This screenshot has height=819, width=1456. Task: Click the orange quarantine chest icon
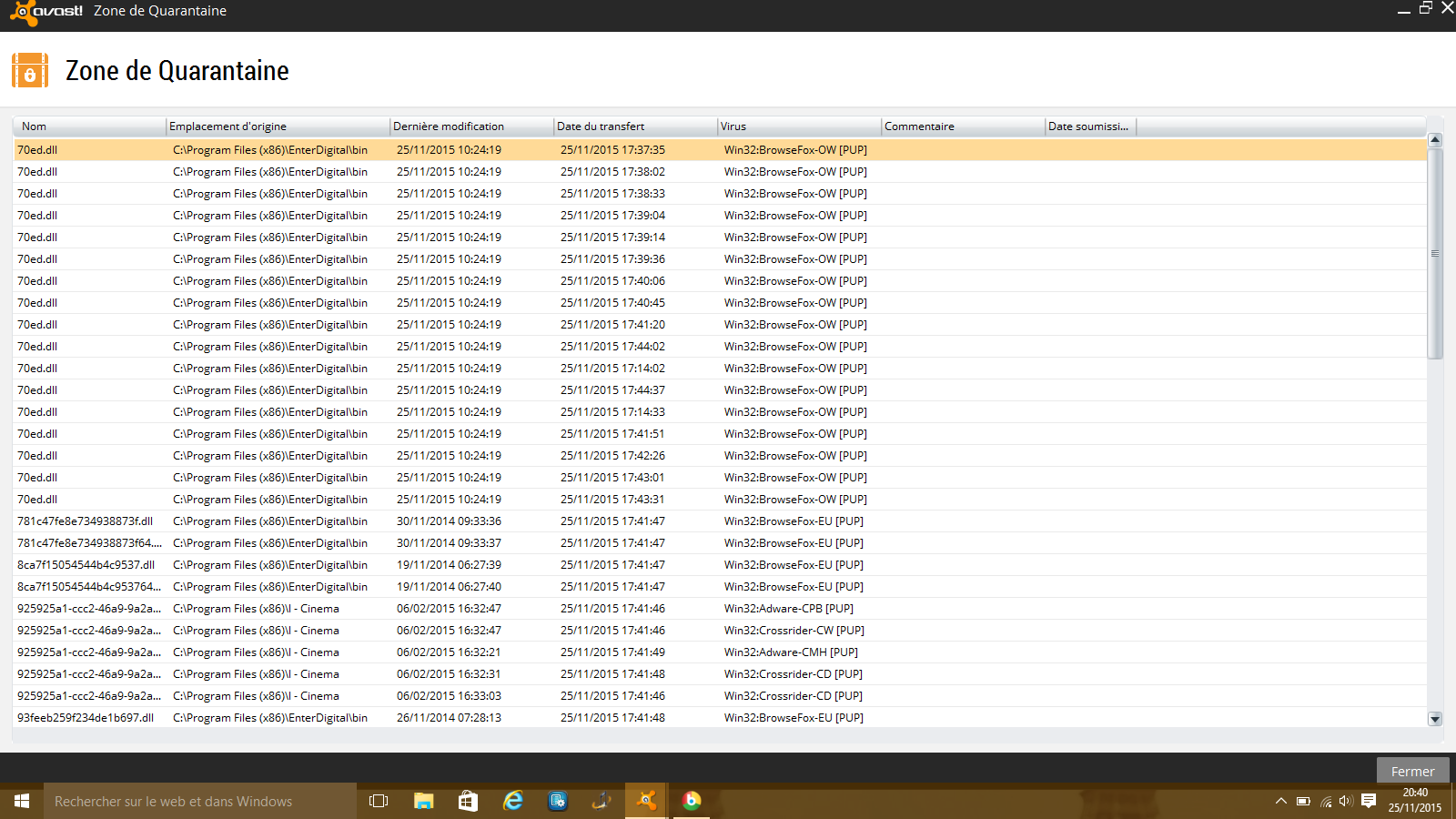[30, 71]
